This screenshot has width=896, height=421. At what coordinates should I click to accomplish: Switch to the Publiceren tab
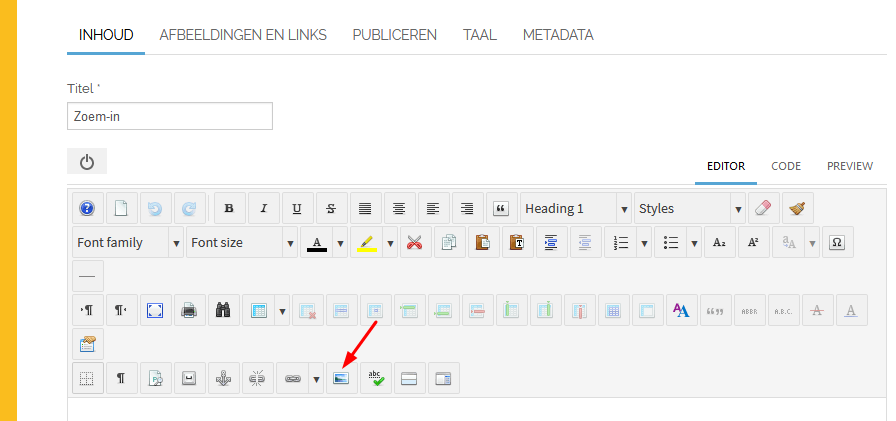pos(394,35)
